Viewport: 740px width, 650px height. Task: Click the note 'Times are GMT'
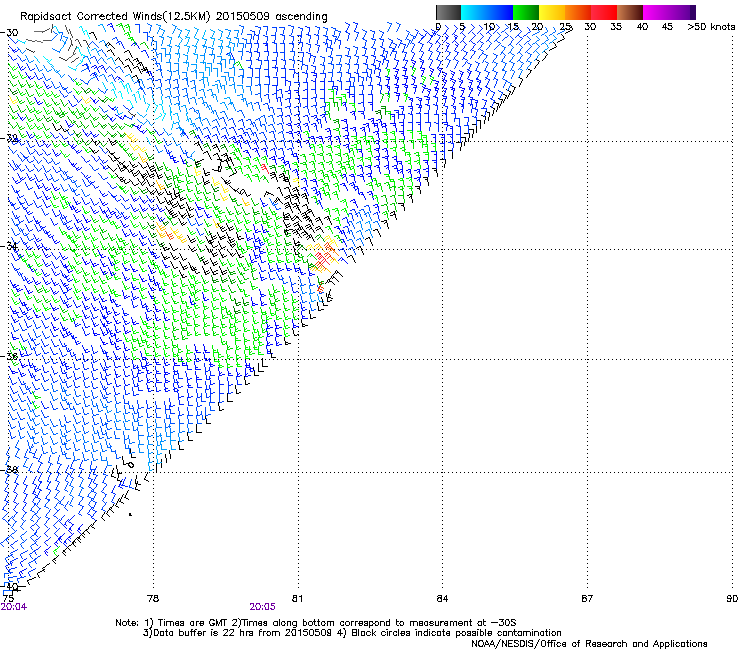point(192,623)
